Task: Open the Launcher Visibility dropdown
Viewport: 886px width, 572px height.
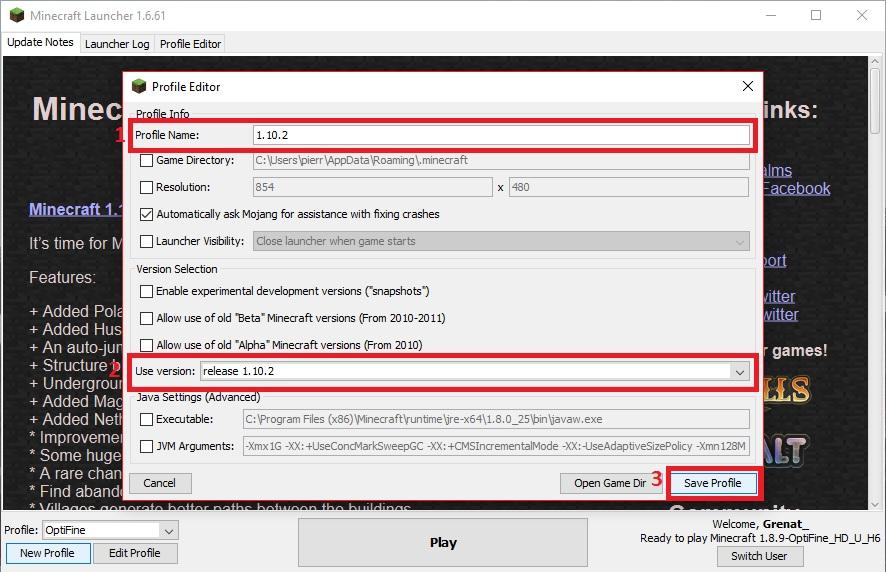Action: [739, 241]
